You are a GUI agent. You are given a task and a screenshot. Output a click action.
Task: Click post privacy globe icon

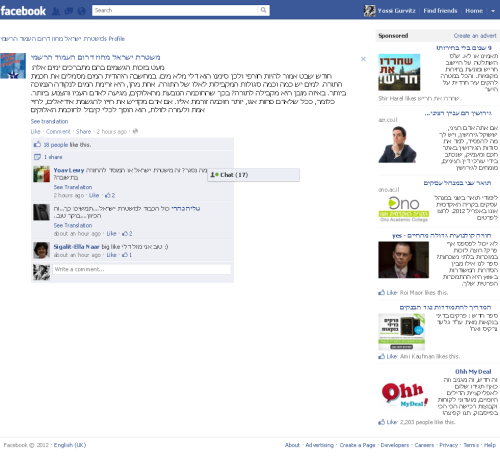point(135,131)
